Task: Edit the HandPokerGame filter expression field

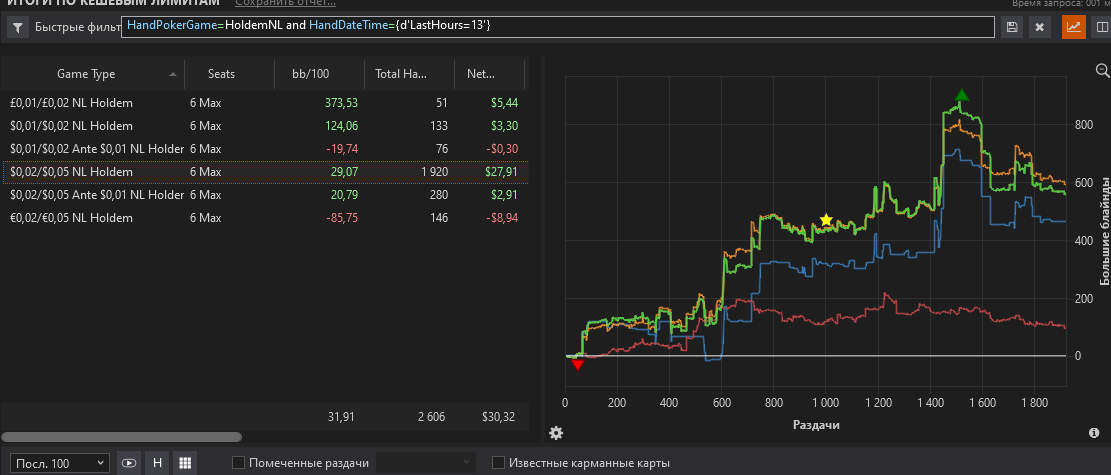Action: (558, 27)
